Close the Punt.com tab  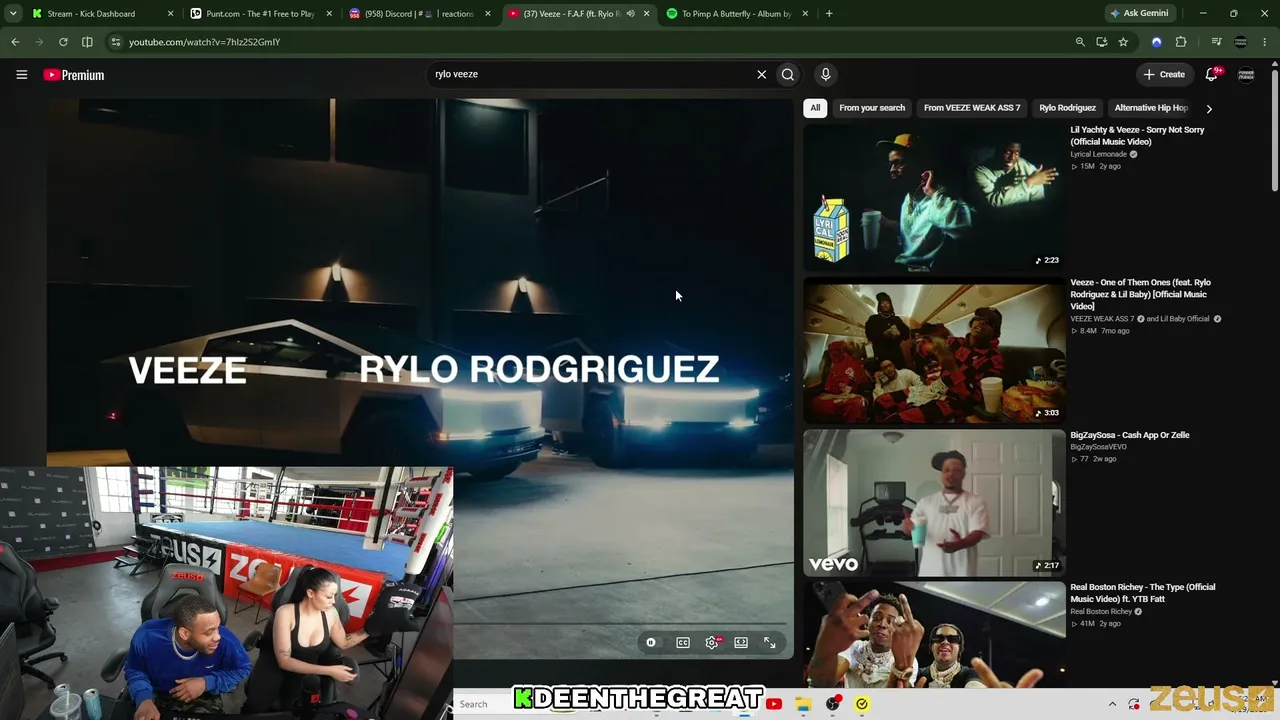pos(329,14)
